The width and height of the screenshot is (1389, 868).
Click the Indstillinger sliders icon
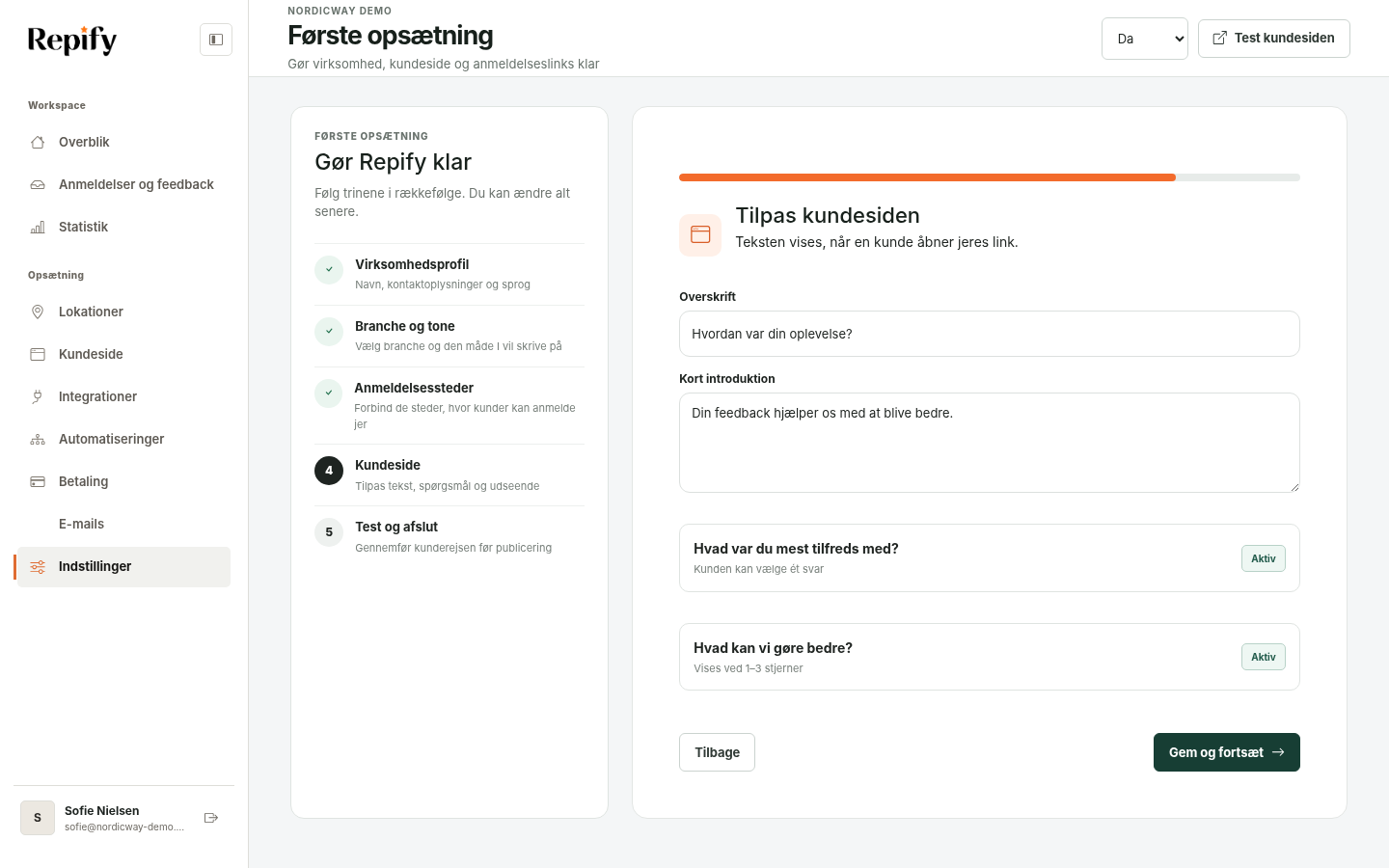click(38, 566)
